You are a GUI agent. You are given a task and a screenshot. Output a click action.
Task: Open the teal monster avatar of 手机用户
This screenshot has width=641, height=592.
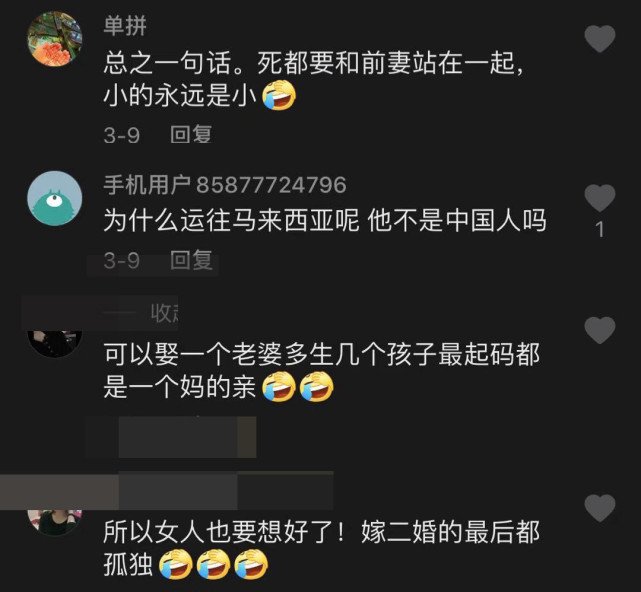click(55, 198)
